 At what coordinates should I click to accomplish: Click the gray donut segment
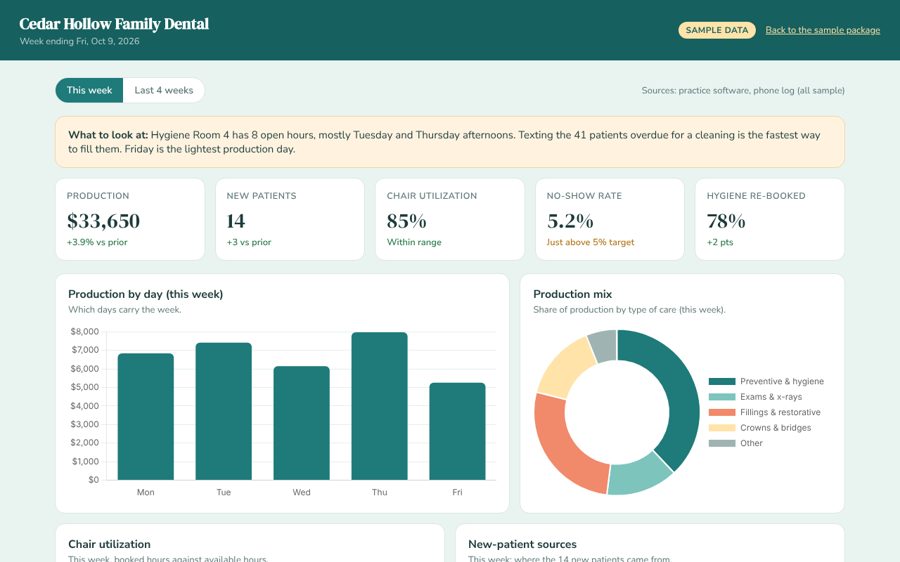pyautogui.click(x=605, y=346)
